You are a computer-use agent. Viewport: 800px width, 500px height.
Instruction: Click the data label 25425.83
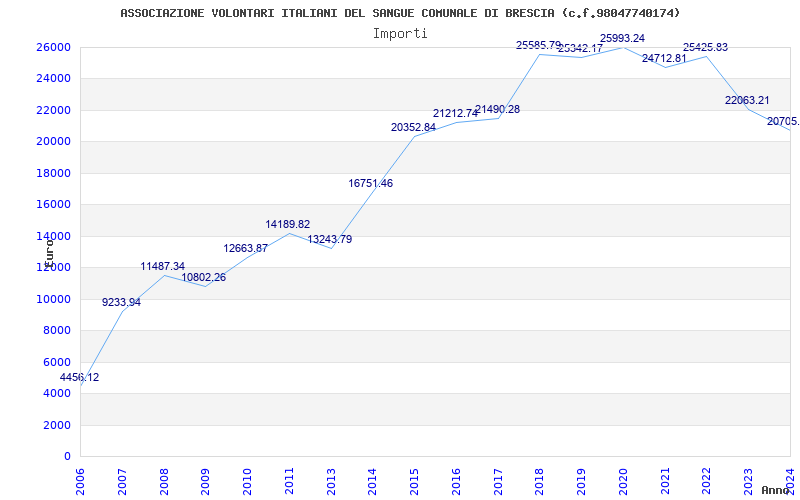pyautogui.click(x=706, y=47)
